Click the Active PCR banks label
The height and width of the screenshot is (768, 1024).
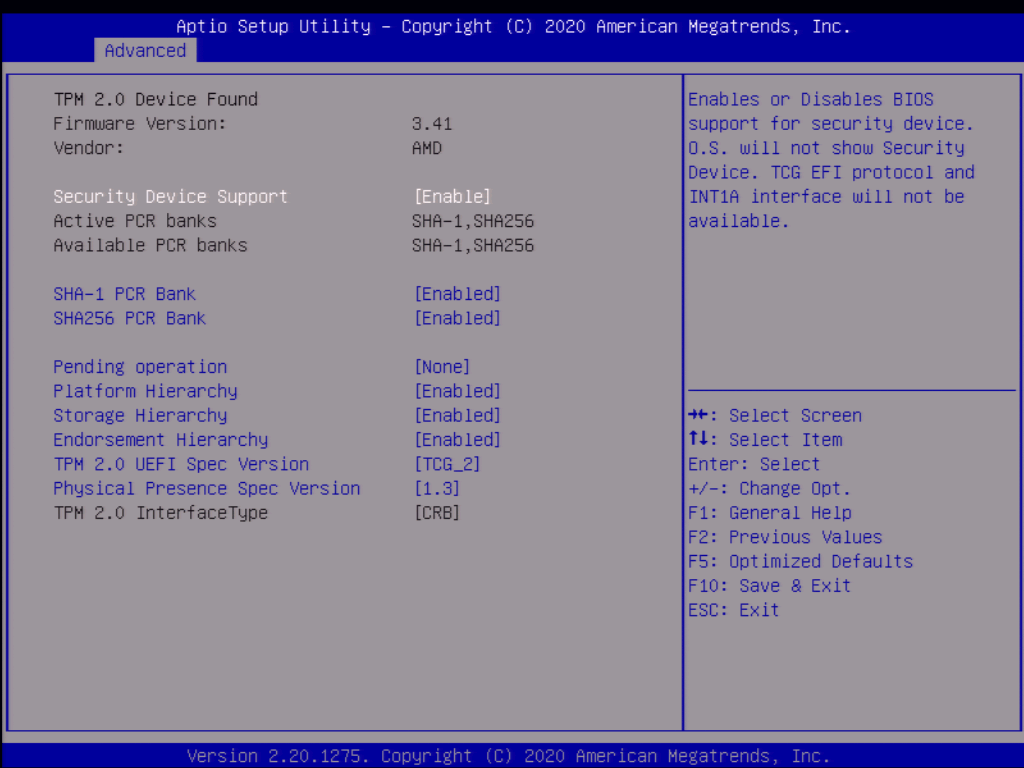click(x=135, y=221)
